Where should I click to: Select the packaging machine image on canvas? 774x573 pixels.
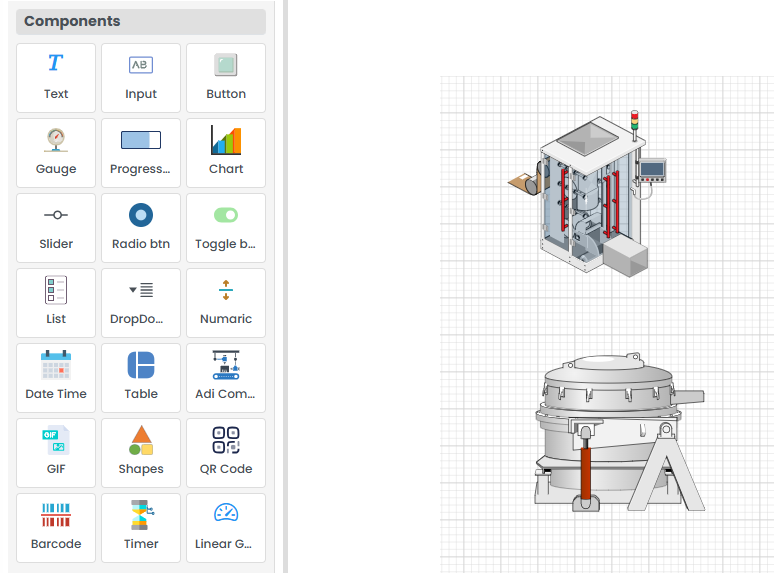(587, 193)
